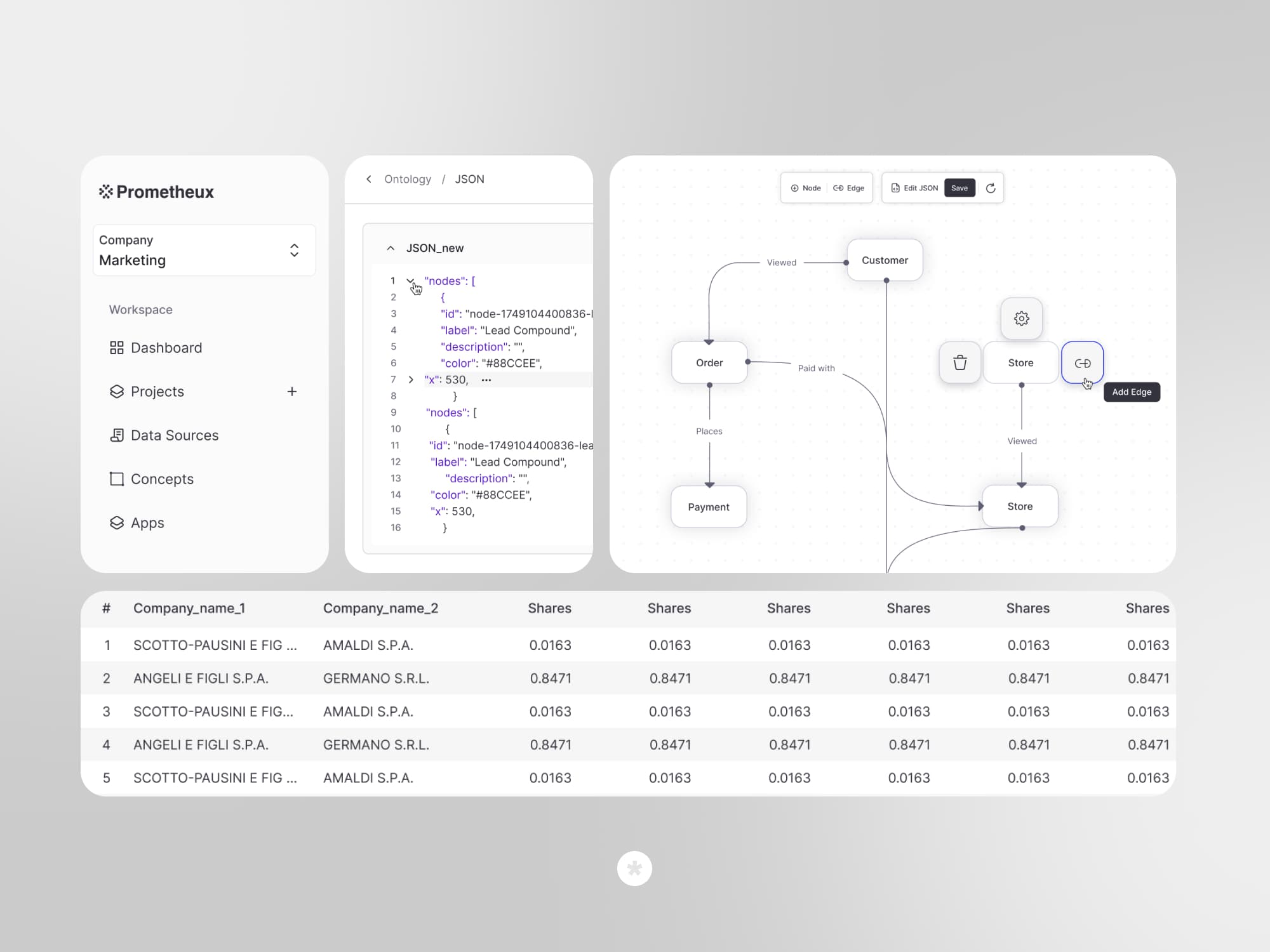Click the refresh icon next to Save
The image size is (1270, 952).
[990, 188]
